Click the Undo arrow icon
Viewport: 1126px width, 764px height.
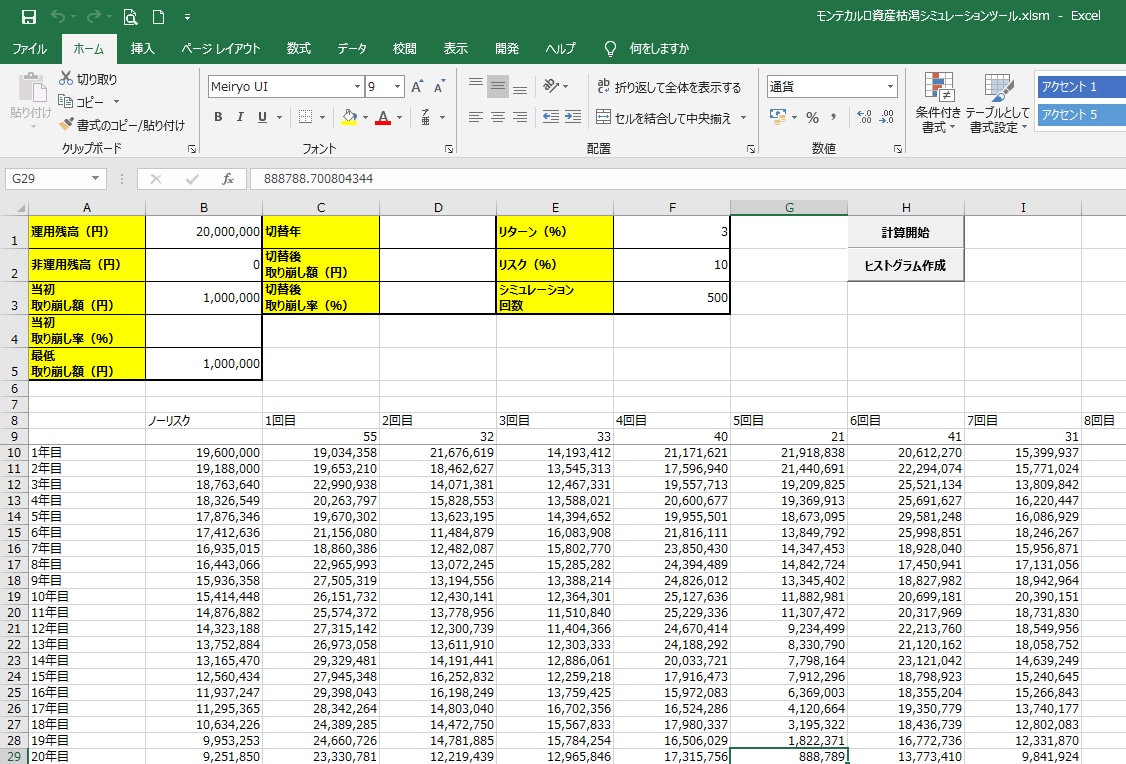pyautogui.click(x=59, y=17)
